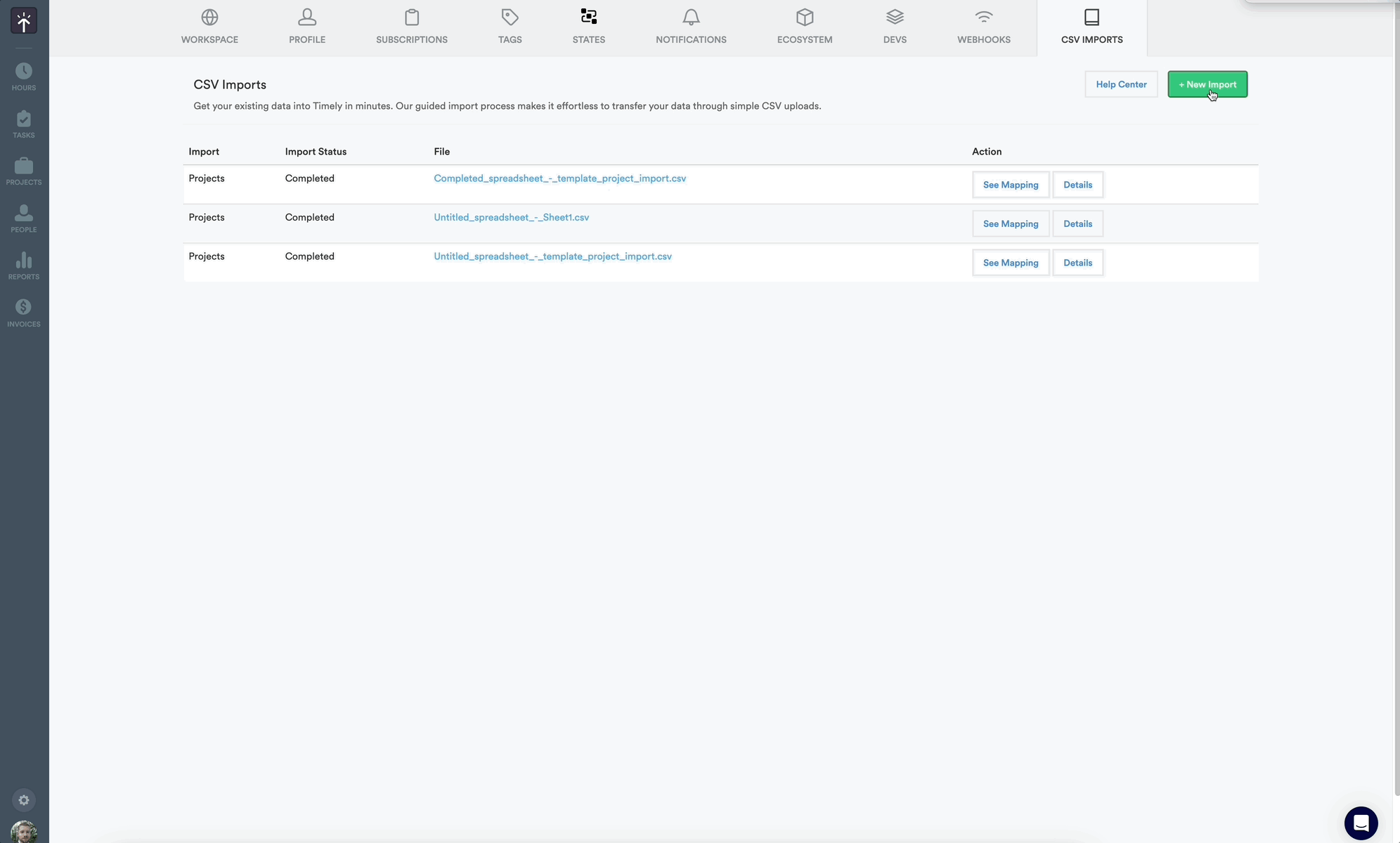The height and width of the screenshot is (843, 1400).
Task: Open the Ecosystem tab
Action: coord(803,27)
